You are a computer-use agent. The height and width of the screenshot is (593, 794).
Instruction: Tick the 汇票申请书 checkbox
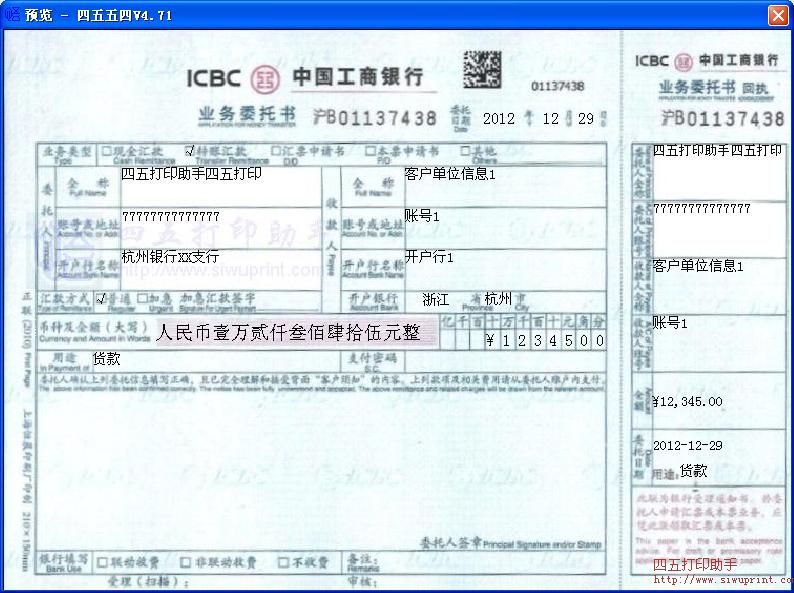276,150
